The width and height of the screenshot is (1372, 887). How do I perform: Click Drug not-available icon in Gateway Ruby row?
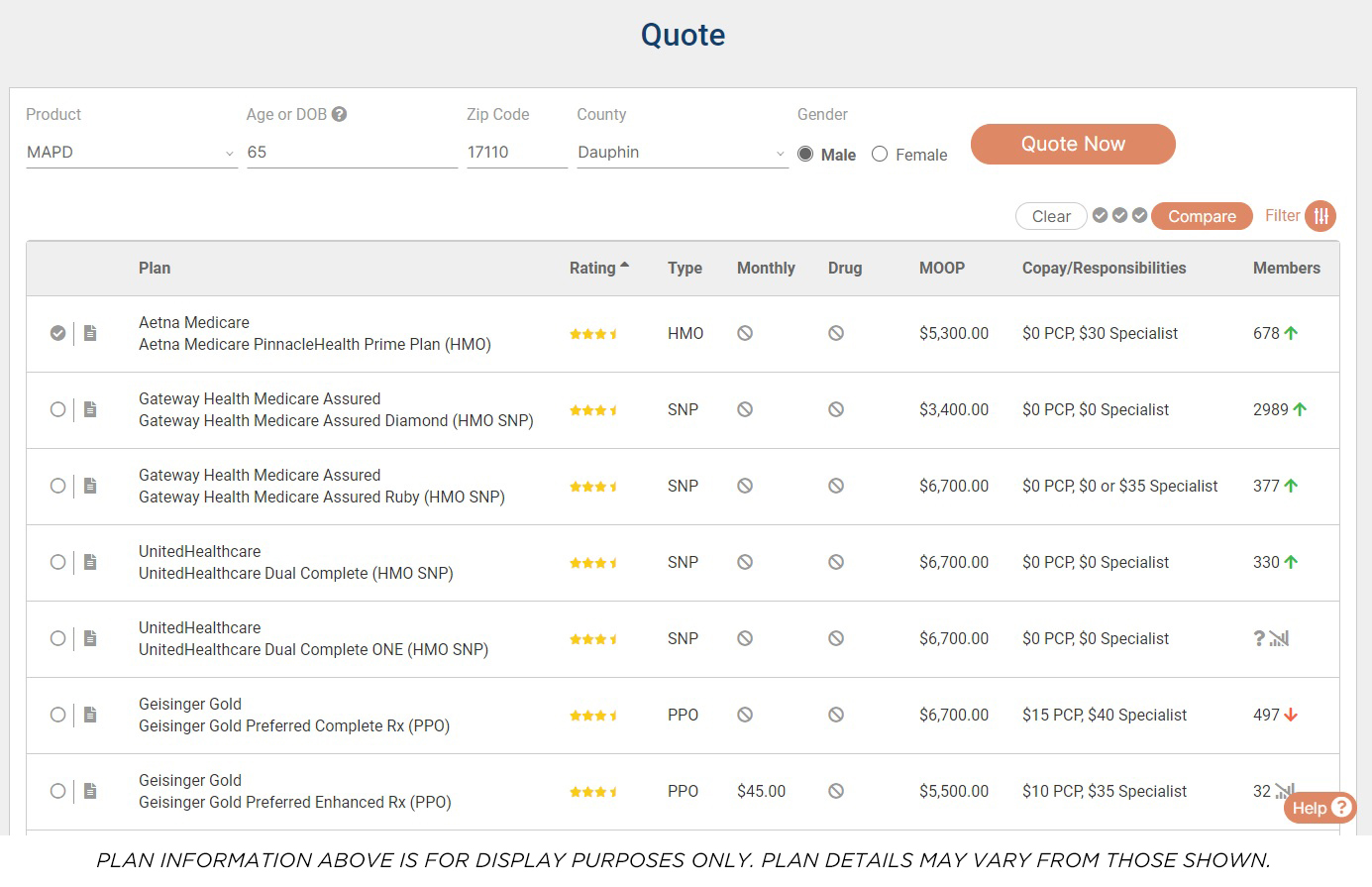(836, 486)
